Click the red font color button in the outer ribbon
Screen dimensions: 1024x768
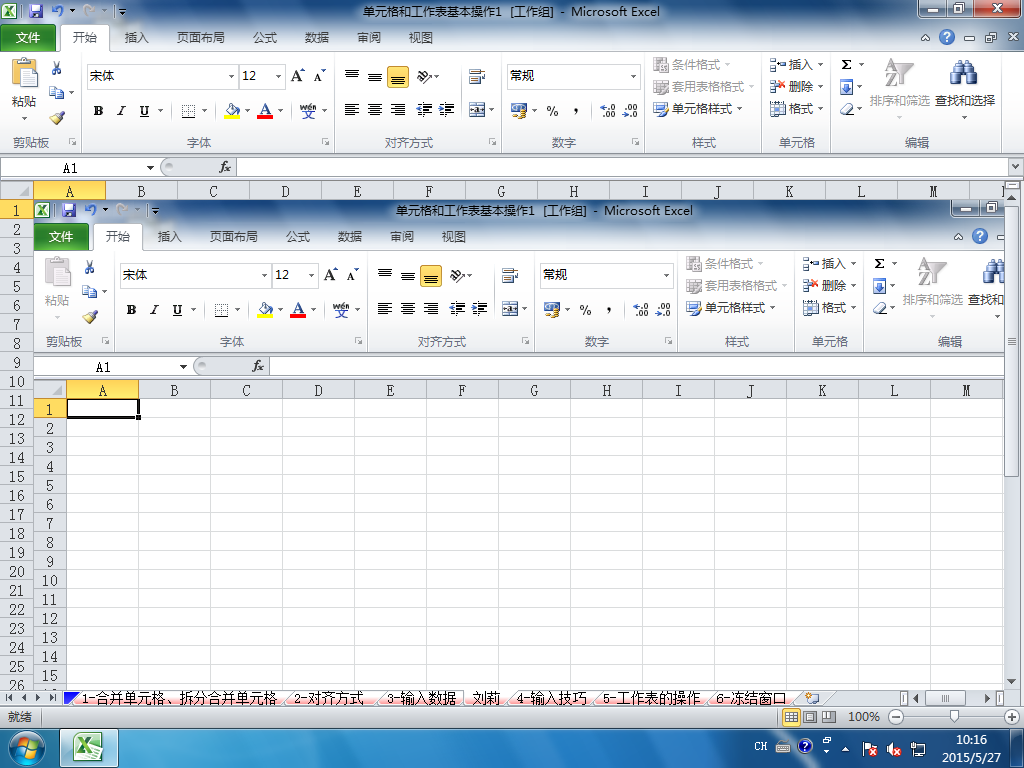(x=265, y=111)
